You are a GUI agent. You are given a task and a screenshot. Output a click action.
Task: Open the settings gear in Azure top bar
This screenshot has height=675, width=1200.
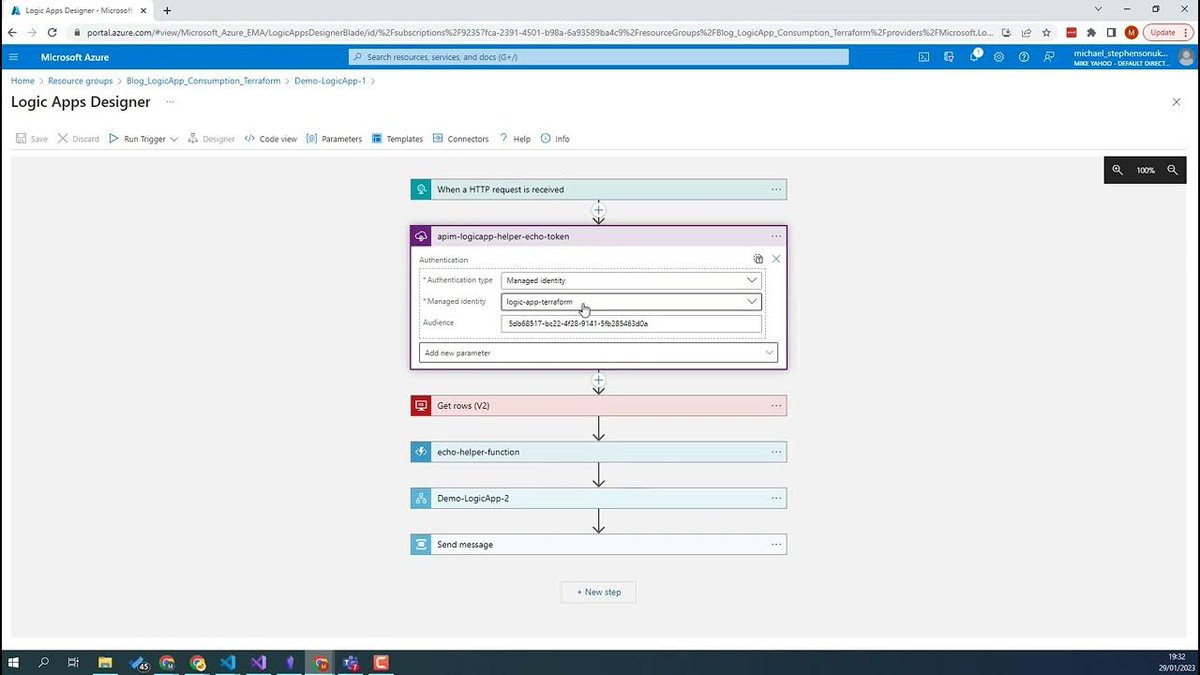996,57
